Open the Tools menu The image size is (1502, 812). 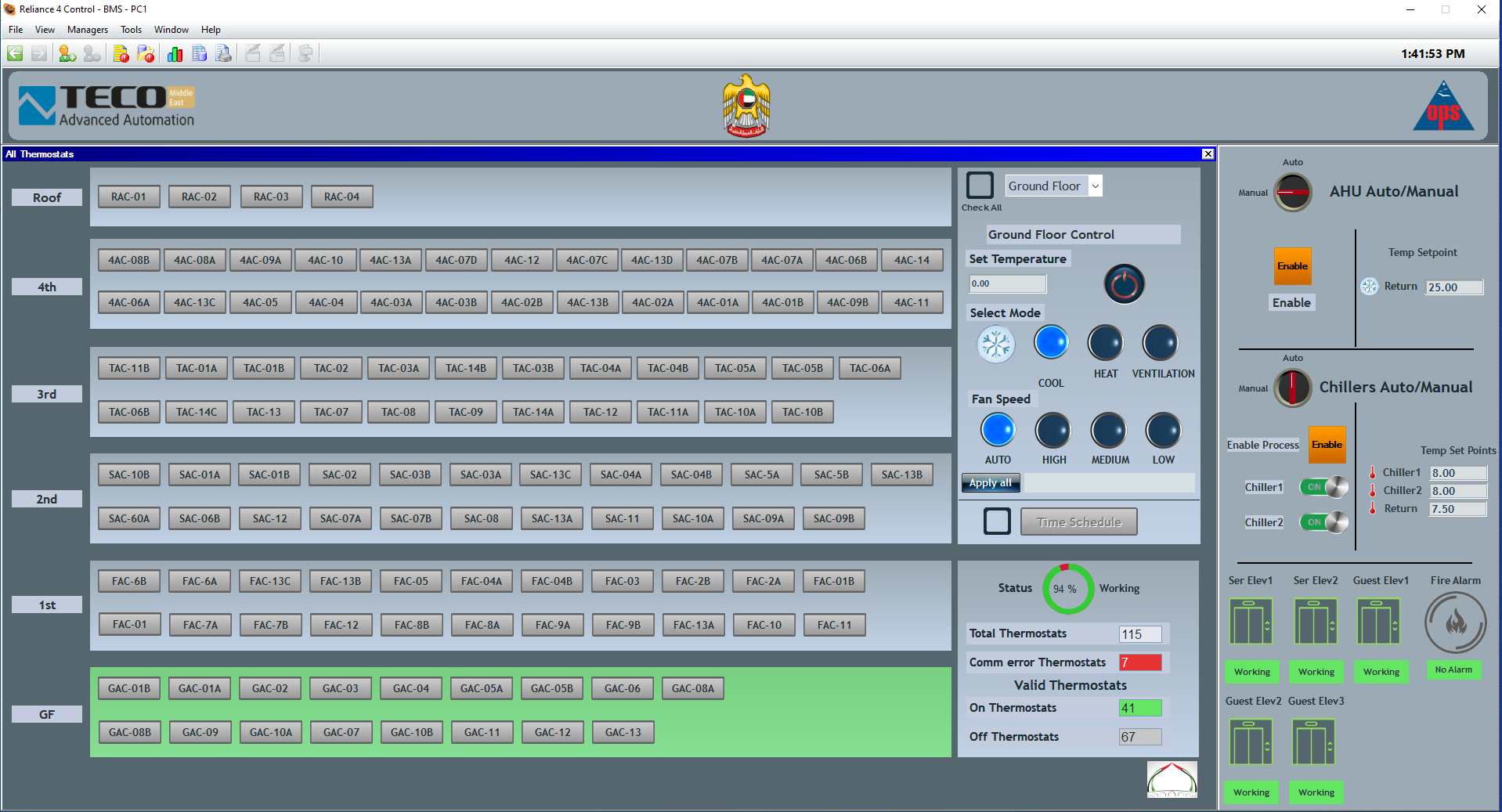131,30
